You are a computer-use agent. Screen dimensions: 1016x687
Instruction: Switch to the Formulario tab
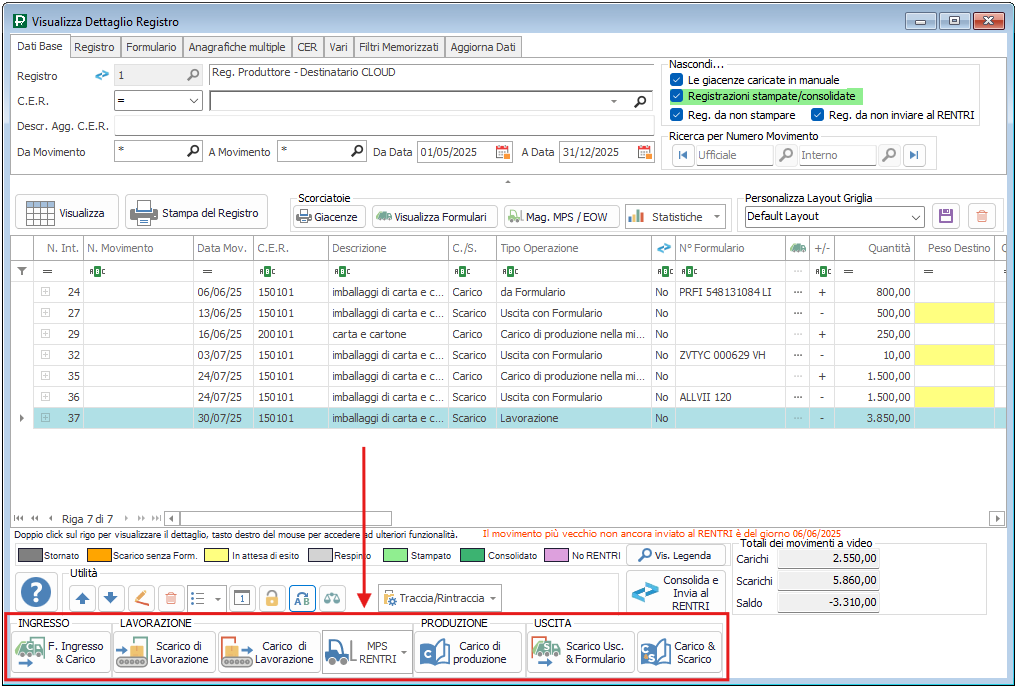click(x=151, y=47)
